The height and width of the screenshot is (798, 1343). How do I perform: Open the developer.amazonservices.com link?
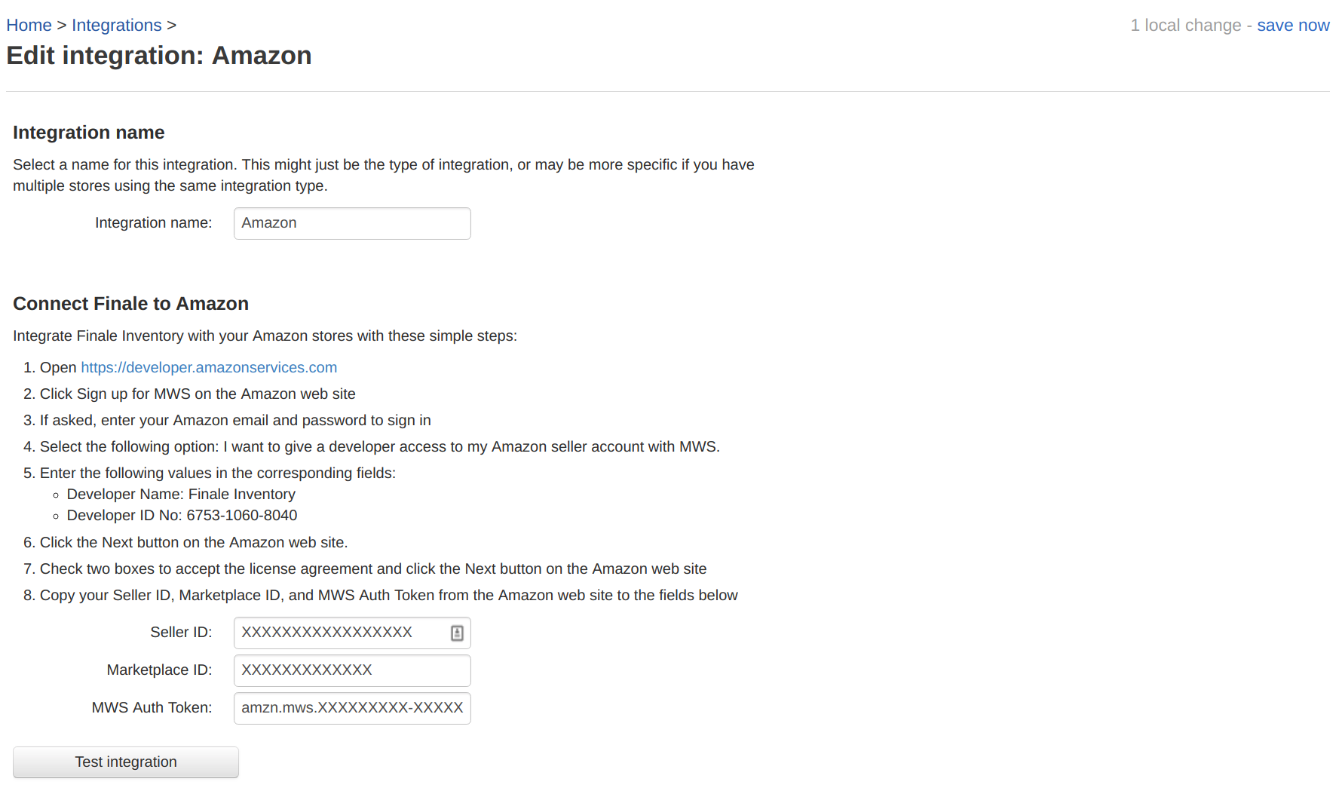click(x=209, y=367)
